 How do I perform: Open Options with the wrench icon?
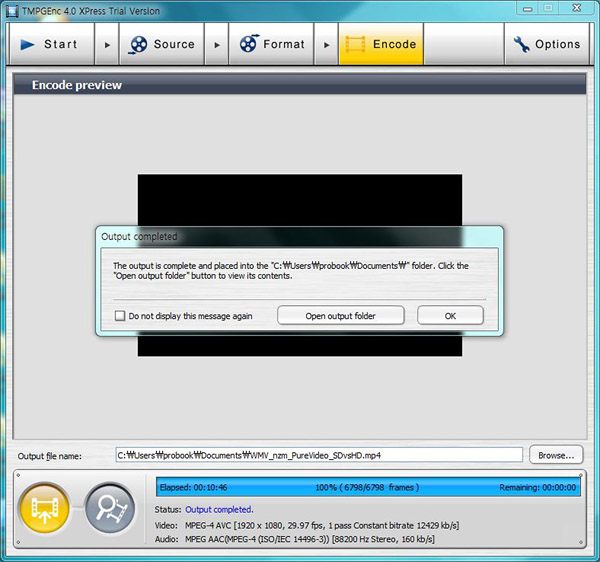coord(546,44)
